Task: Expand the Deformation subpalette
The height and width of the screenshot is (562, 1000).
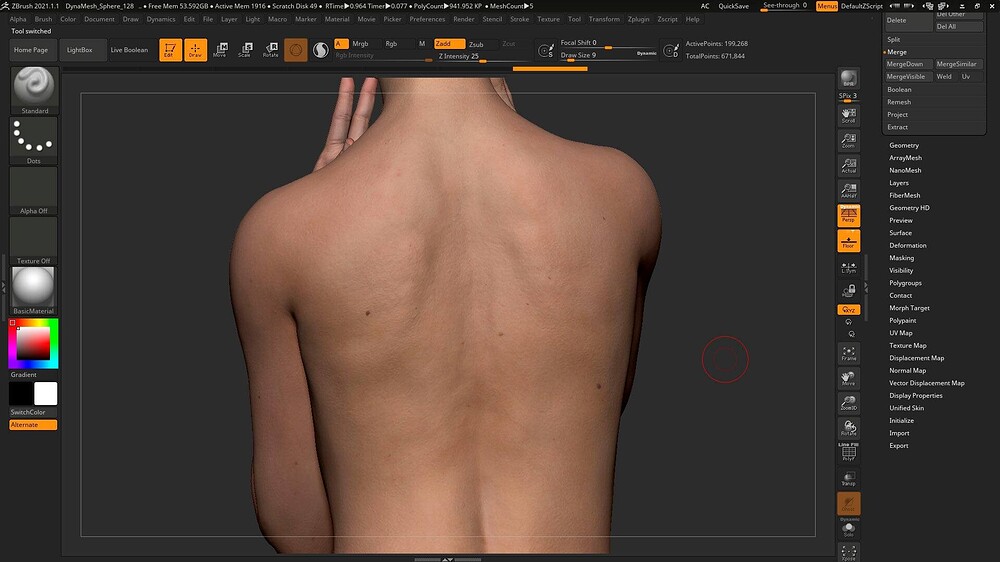Action: (x=908, y=246)
